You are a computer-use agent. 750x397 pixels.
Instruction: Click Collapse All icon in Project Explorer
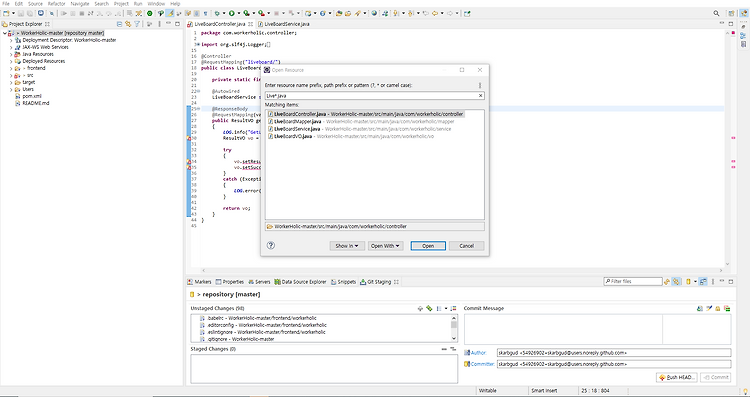pos(120,23)
